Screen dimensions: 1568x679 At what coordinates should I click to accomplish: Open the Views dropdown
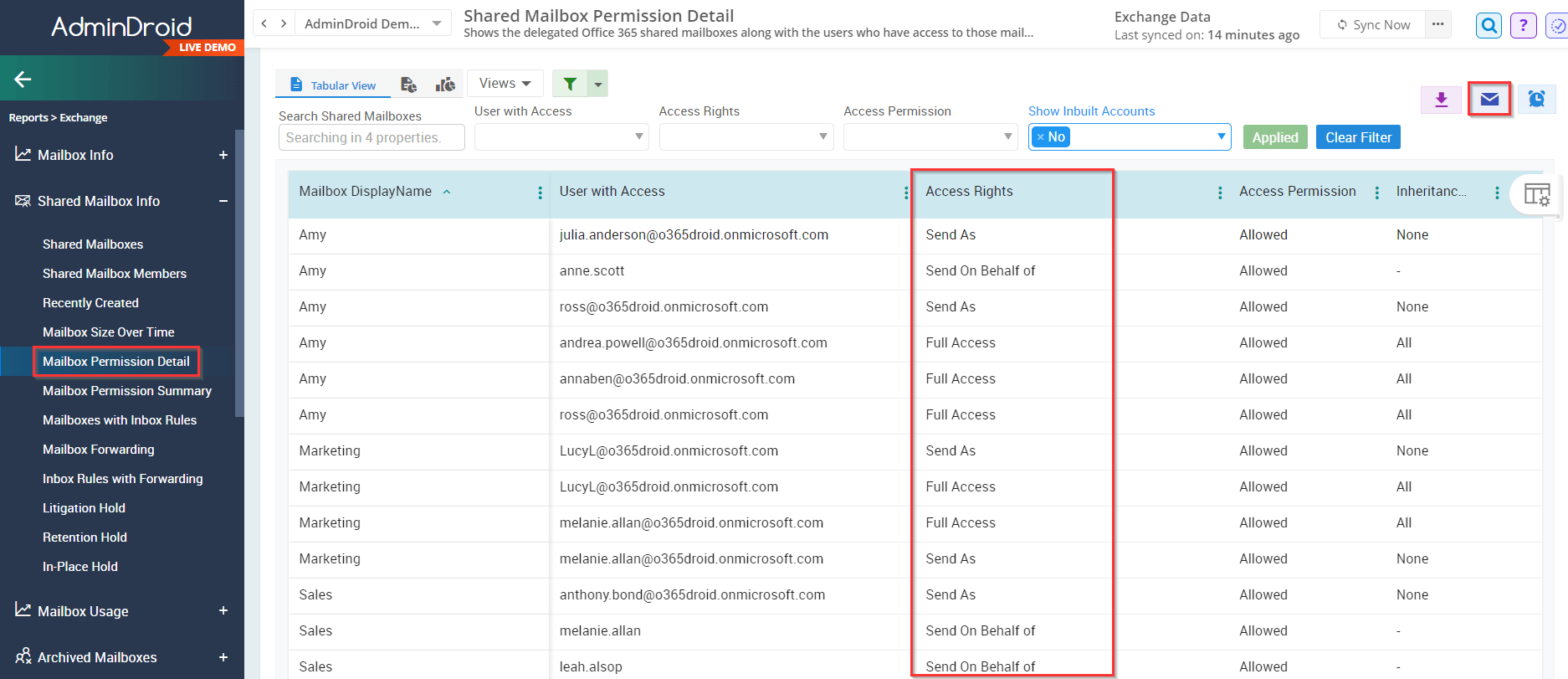click(x=505, y=84)
